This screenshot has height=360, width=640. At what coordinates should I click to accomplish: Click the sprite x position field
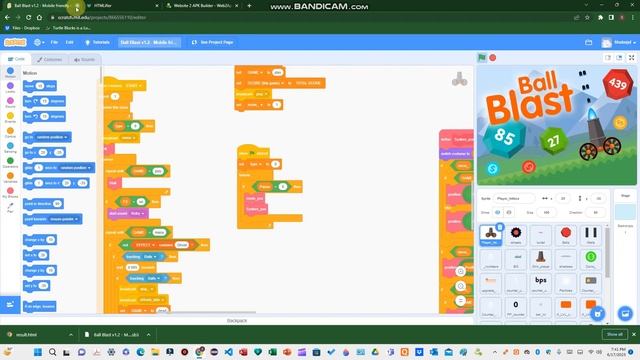pos(562,198)
